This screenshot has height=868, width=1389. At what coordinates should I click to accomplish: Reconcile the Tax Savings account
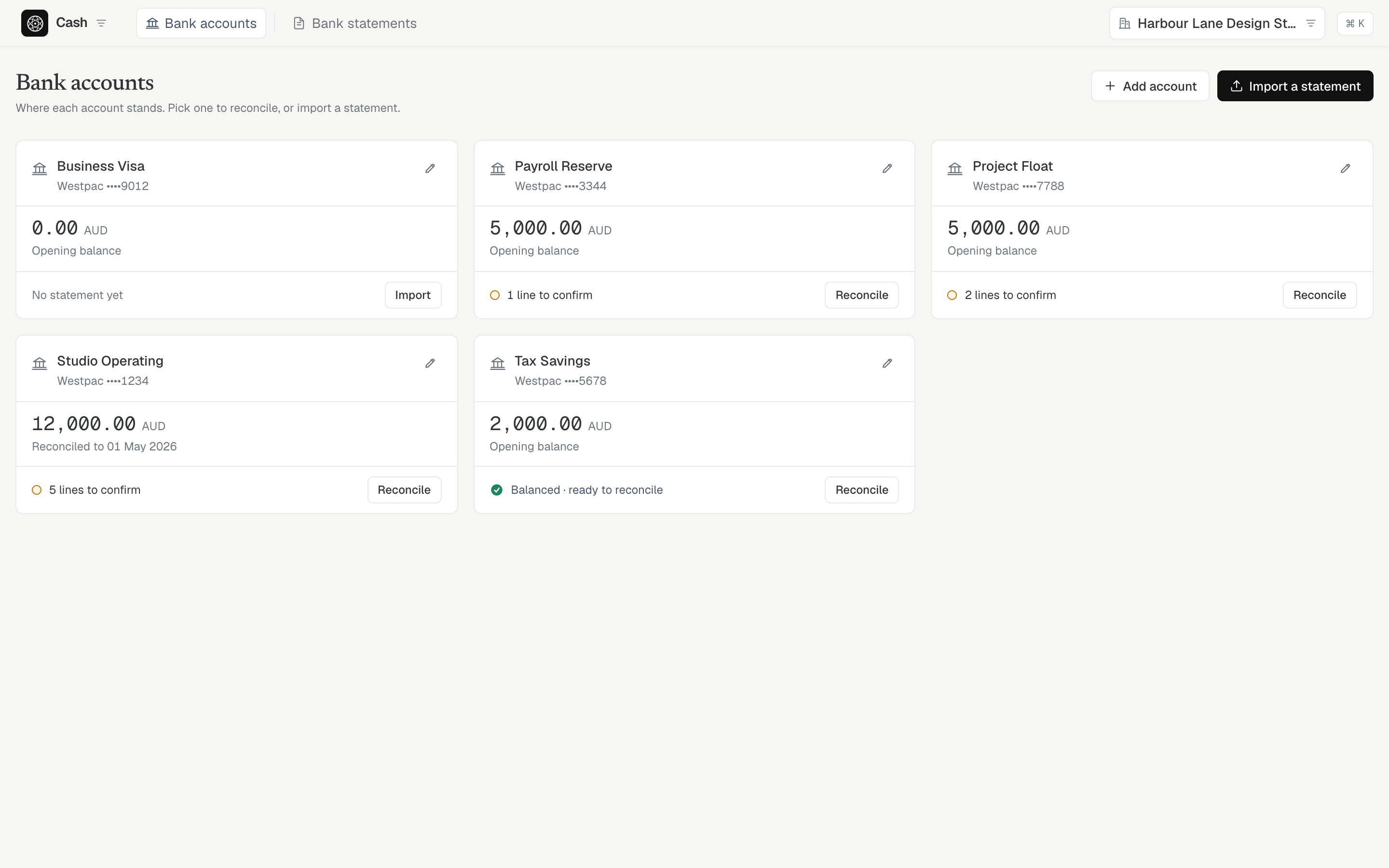(861, 489)
